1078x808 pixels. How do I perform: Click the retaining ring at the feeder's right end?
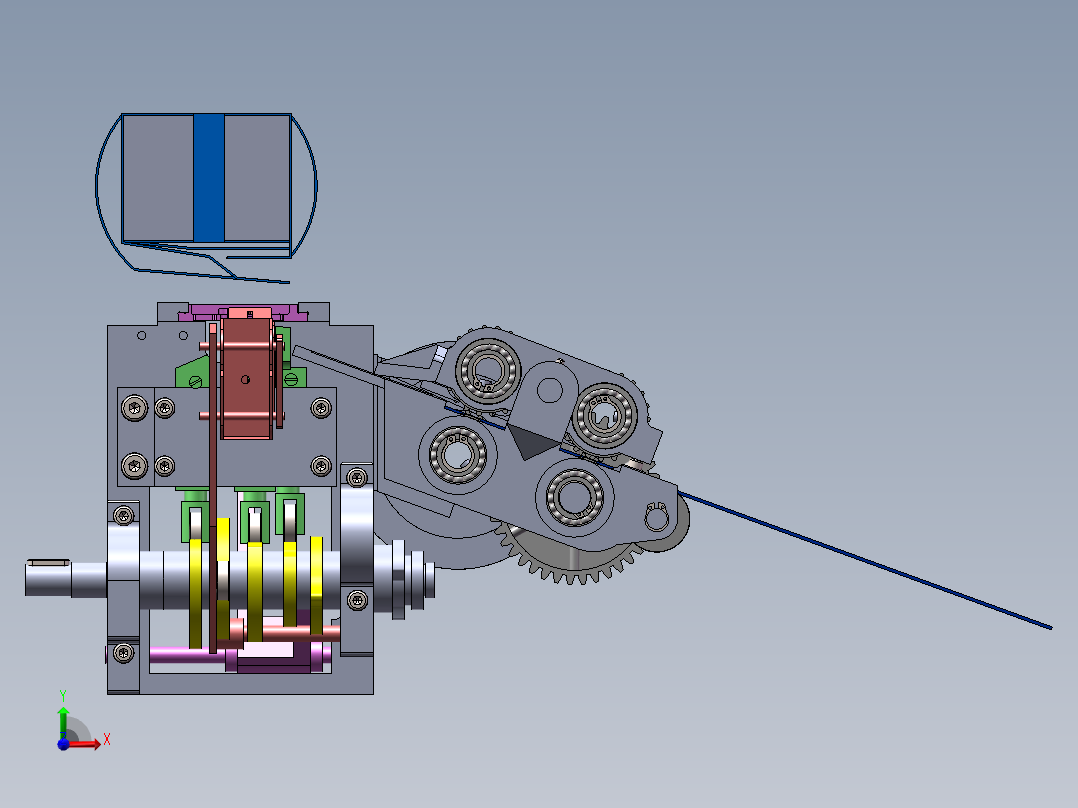tap(657, 518)
